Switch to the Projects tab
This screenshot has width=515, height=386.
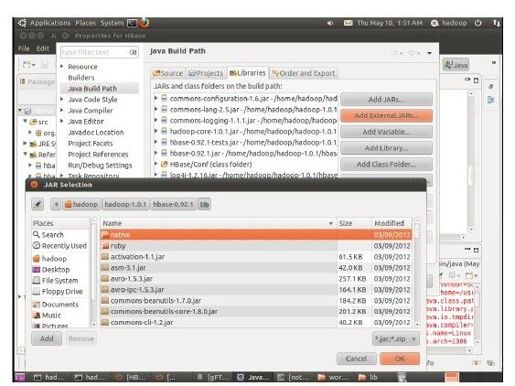[206, 73]
